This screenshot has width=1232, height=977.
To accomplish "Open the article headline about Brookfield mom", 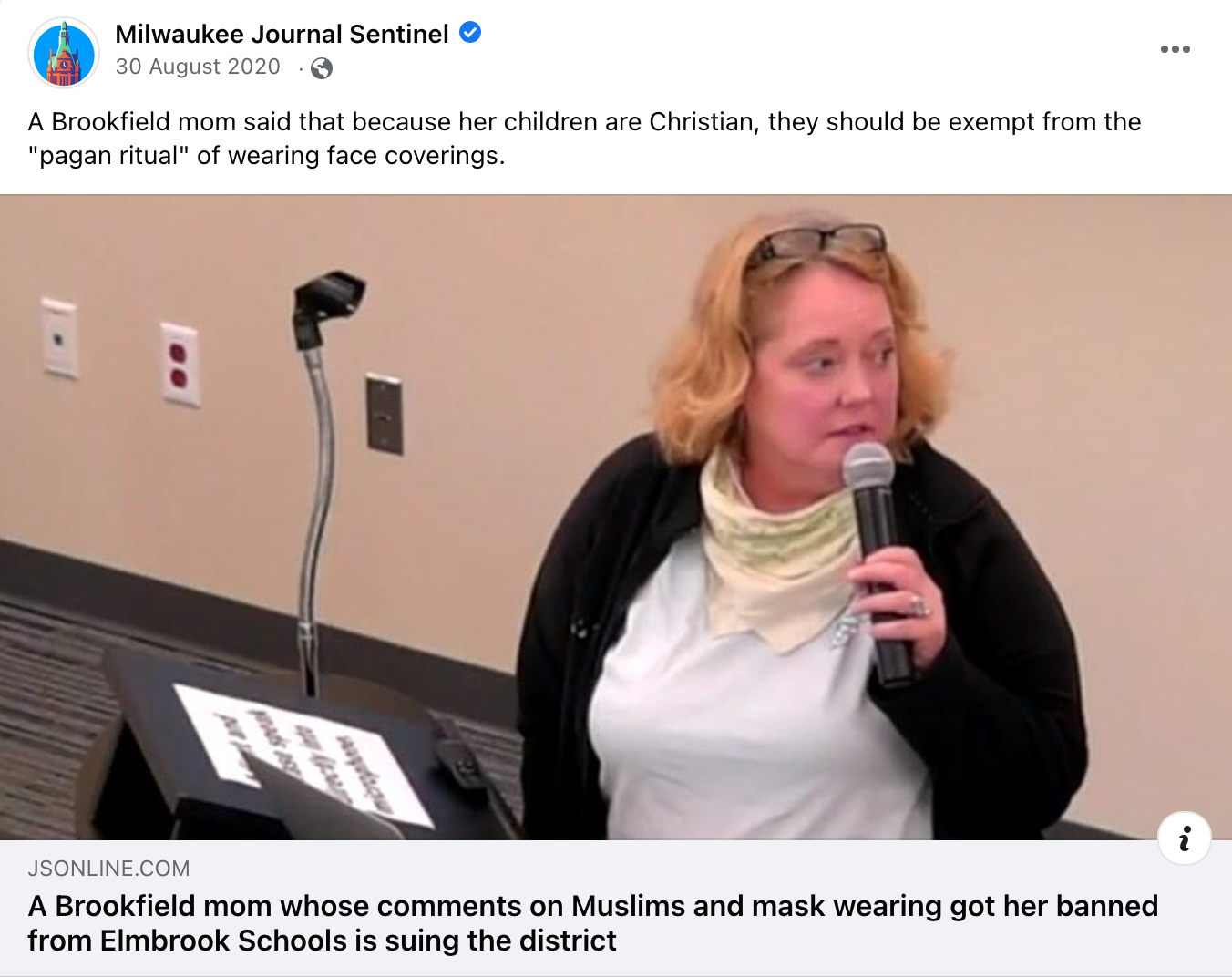I will click(x=592, y=923).
